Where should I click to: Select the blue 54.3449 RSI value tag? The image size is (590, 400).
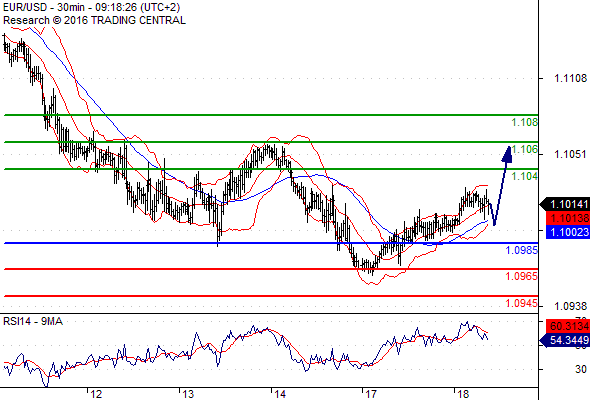coord(565,340)
